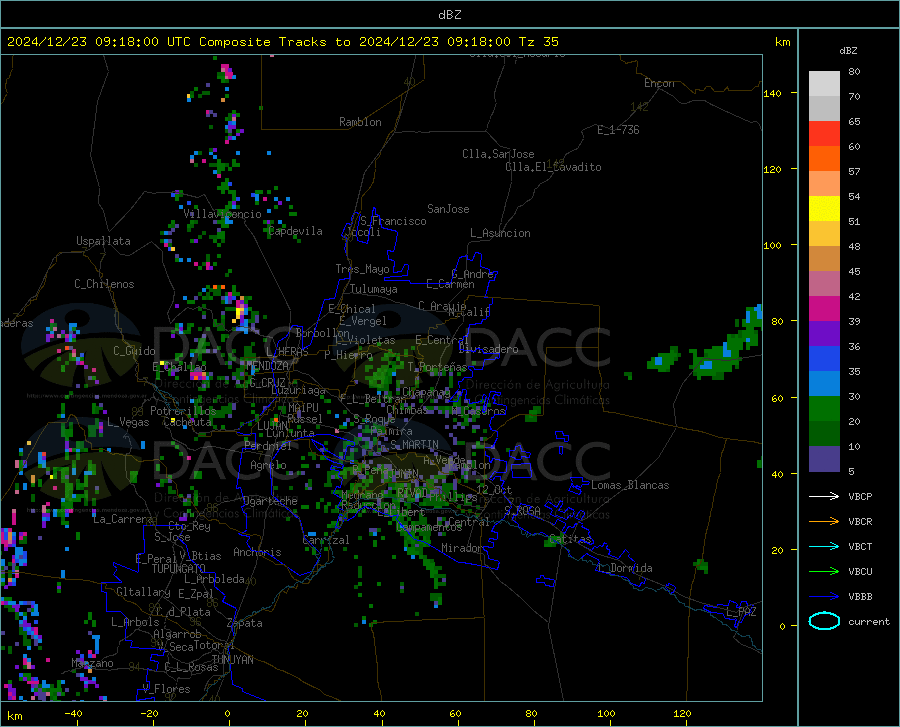The height and width of the screenshot is (727, 900).
Task: Click the 'L_PAZ' map label
Action: point(741,612)
